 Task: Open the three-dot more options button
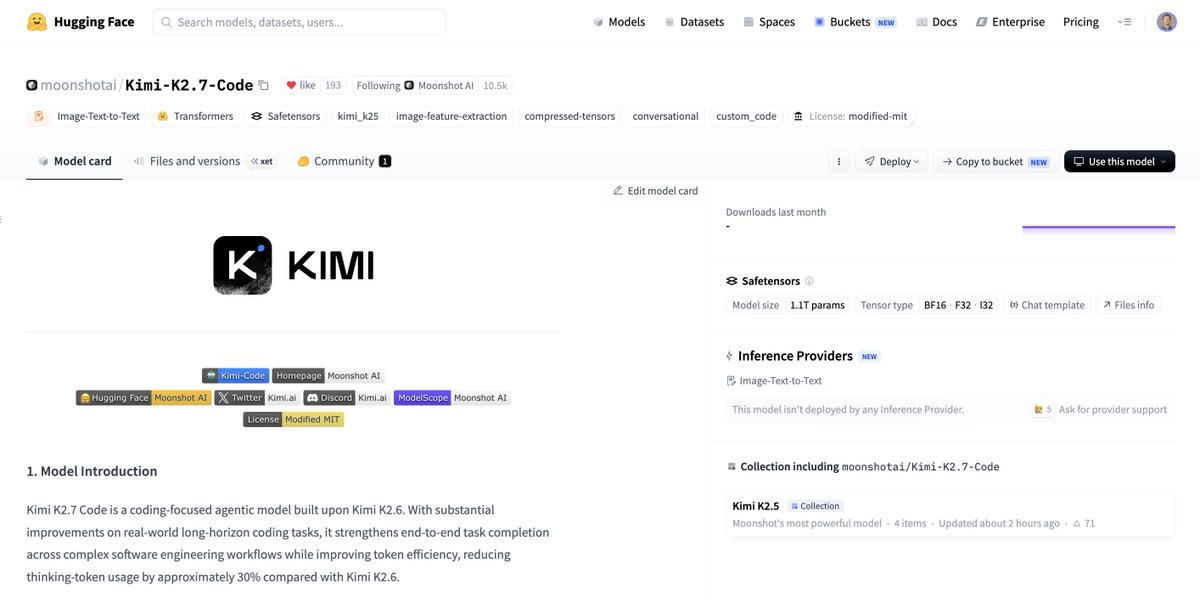tap(839, 161)
